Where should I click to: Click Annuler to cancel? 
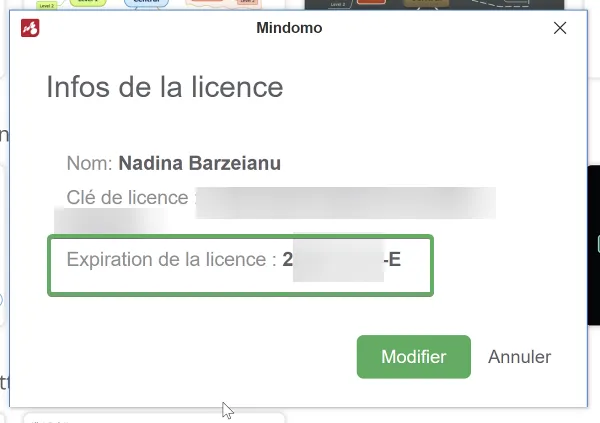(x=519, y=357)
